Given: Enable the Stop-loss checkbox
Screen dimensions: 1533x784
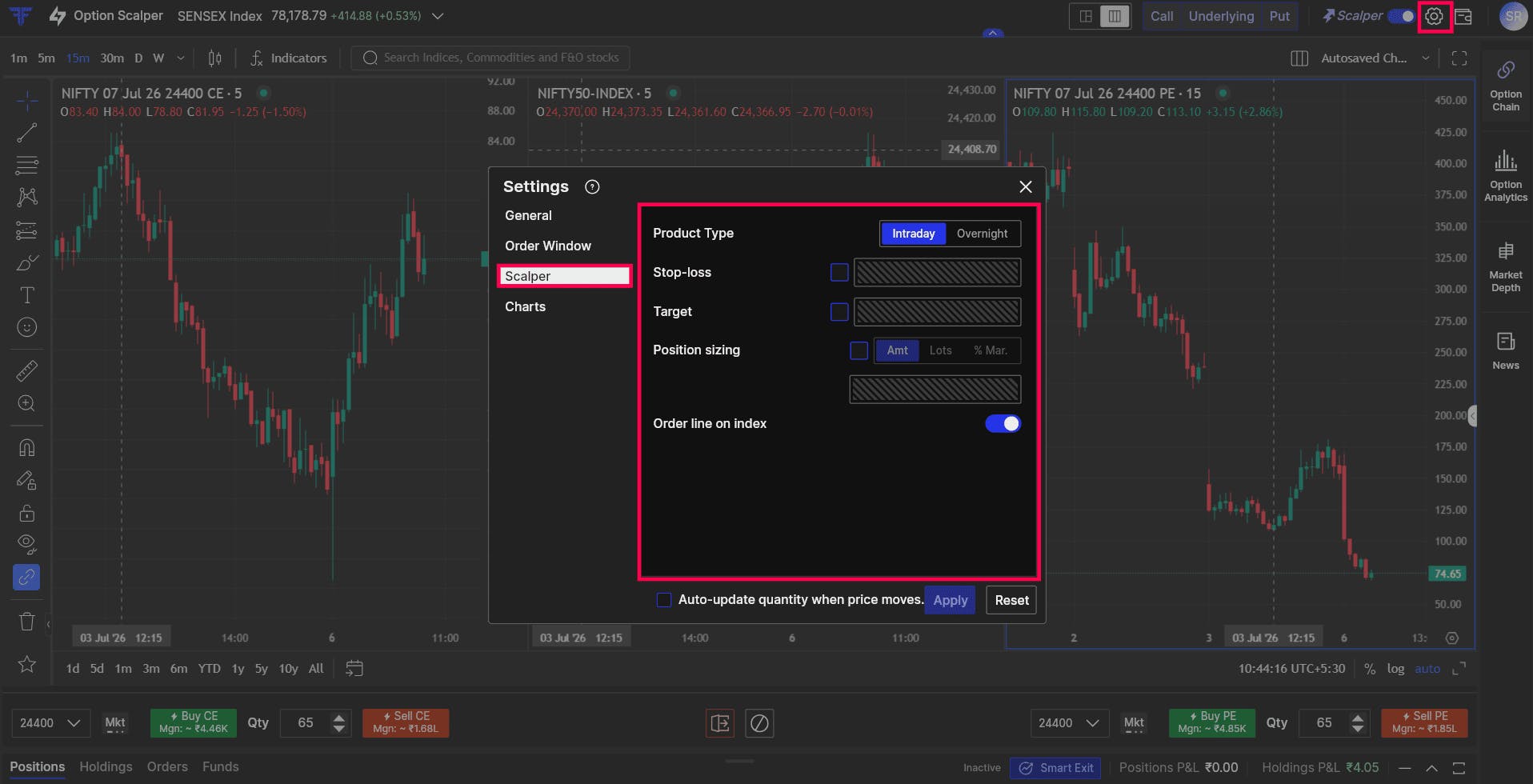Looking at the screenshot, I should tap(839, 273).
